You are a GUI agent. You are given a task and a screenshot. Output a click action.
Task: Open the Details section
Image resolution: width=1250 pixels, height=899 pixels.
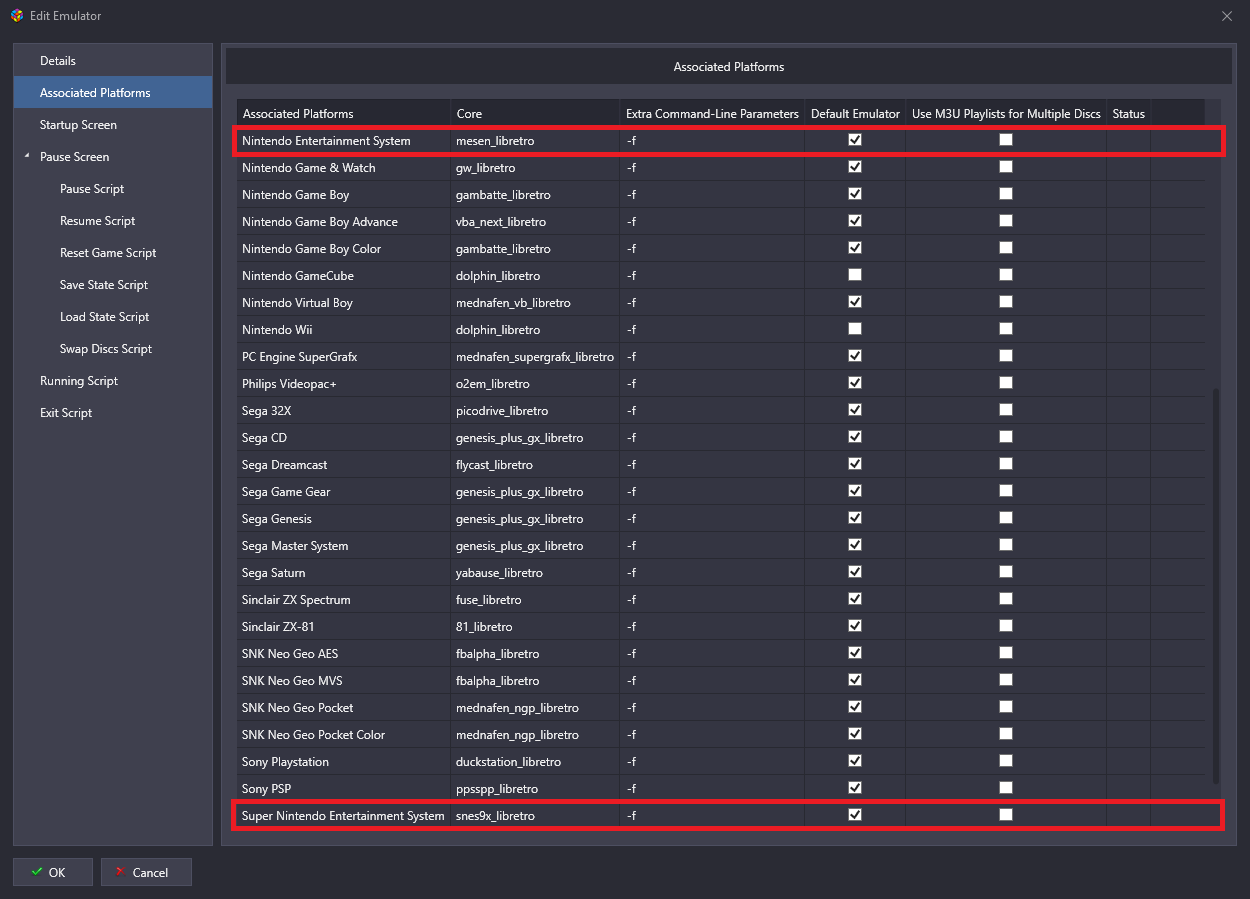coord(58,61)
